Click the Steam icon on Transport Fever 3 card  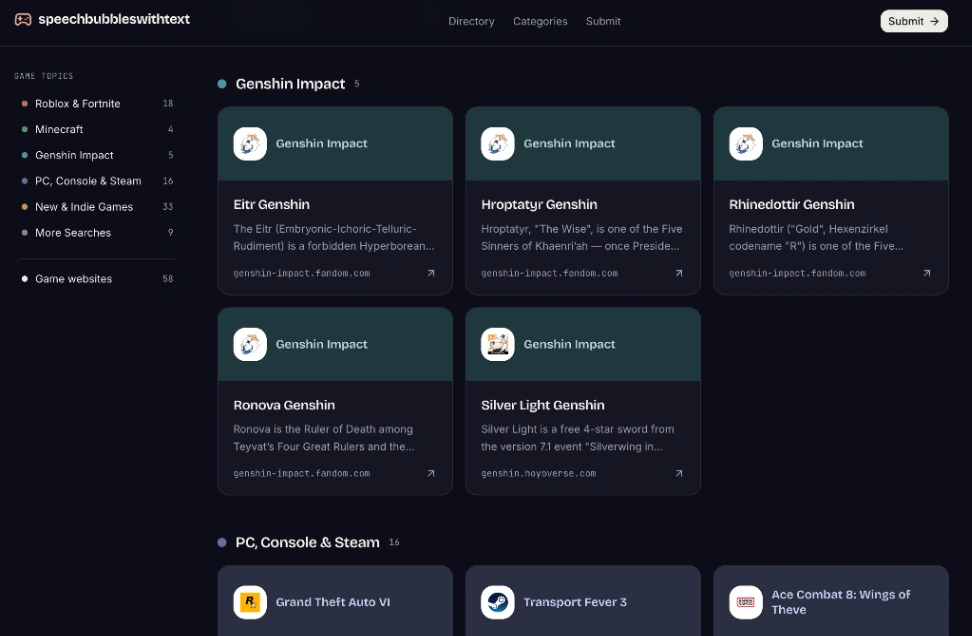point(498,602)
